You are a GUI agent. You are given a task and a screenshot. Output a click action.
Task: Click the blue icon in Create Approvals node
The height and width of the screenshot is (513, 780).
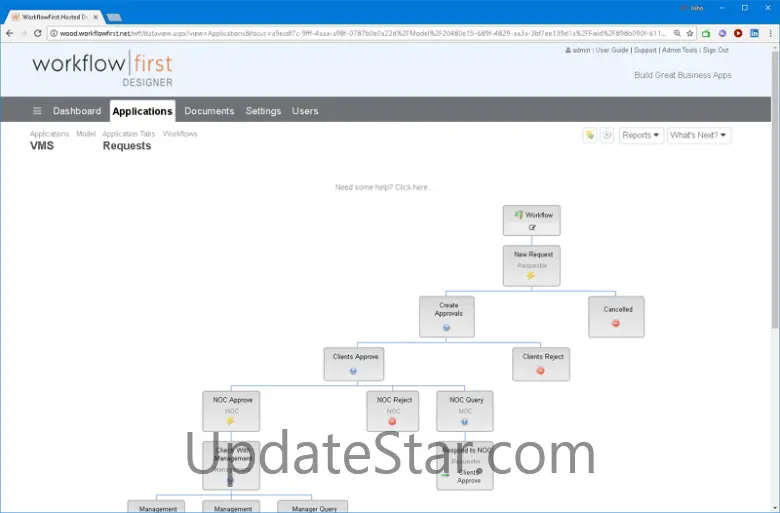point(446,327)
